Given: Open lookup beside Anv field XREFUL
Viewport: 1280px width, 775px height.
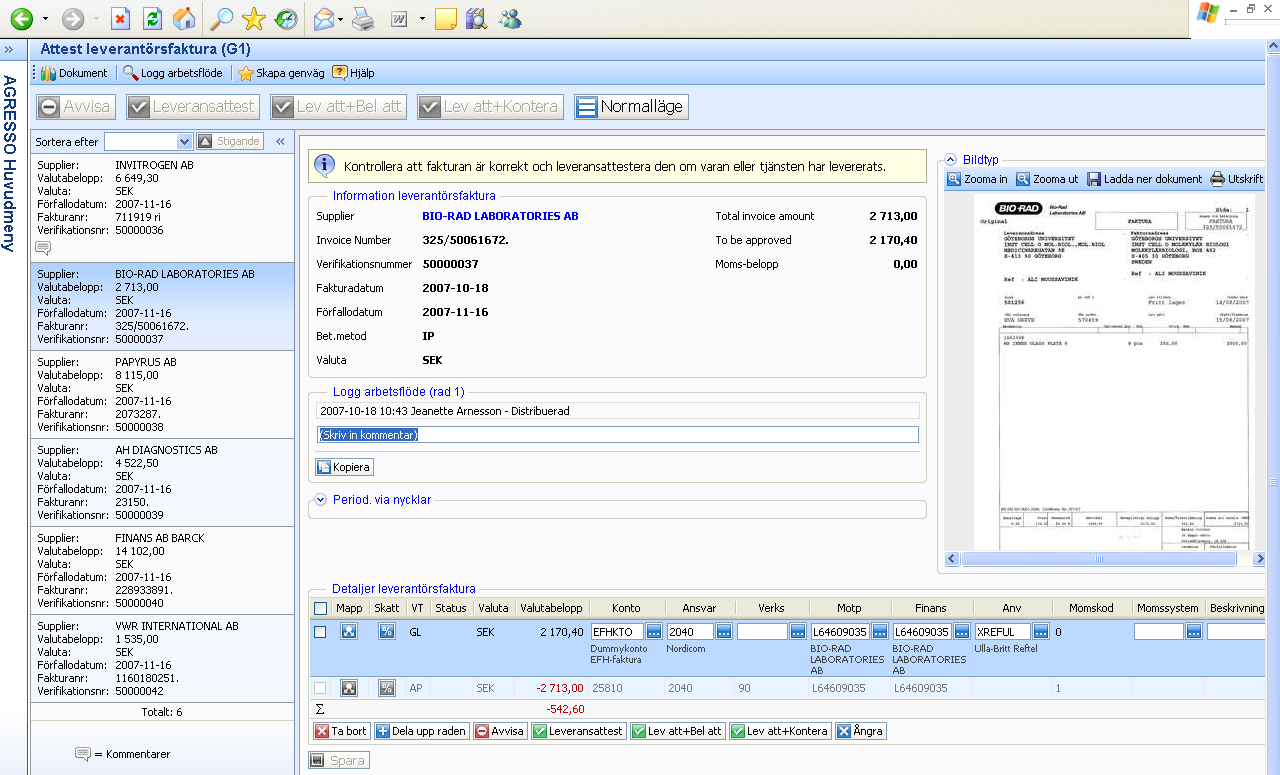Looking at the screenshot, I should pos(1042,632).
